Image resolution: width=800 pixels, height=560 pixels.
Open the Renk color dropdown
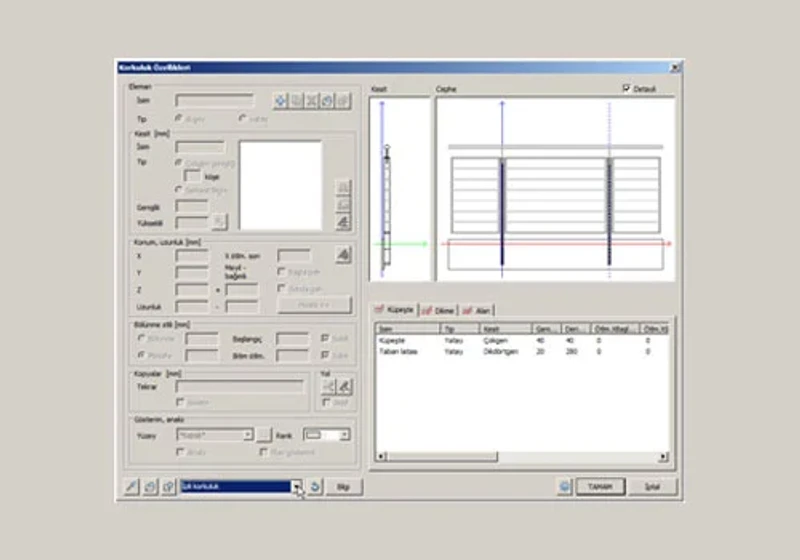click(x=327, y=435)
